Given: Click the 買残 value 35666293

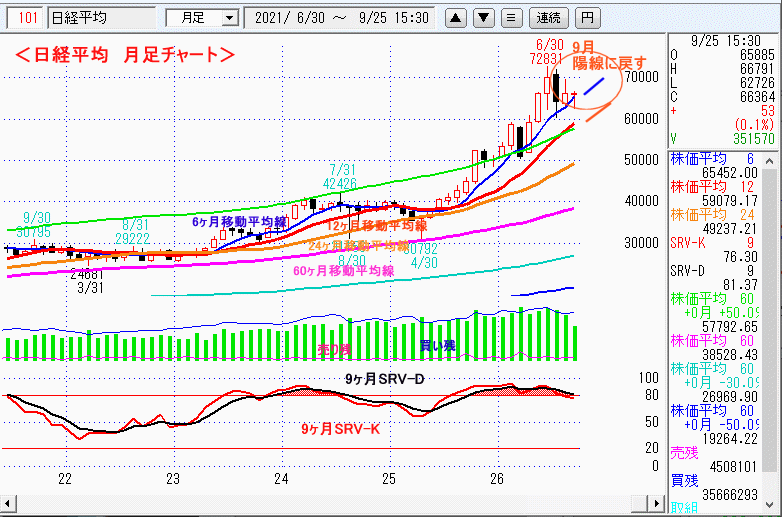Looking at the screenshot, I should point(730,495).
